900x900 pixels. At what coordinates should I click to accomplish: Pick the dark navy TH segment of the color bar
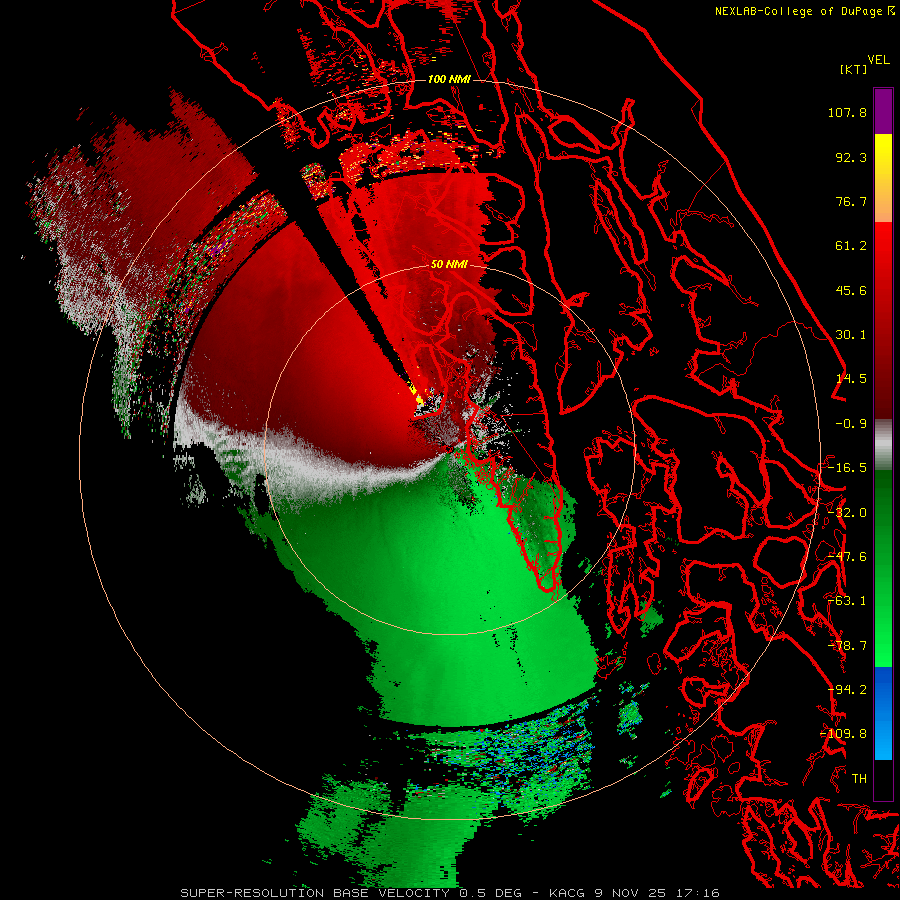pos(883,779)
